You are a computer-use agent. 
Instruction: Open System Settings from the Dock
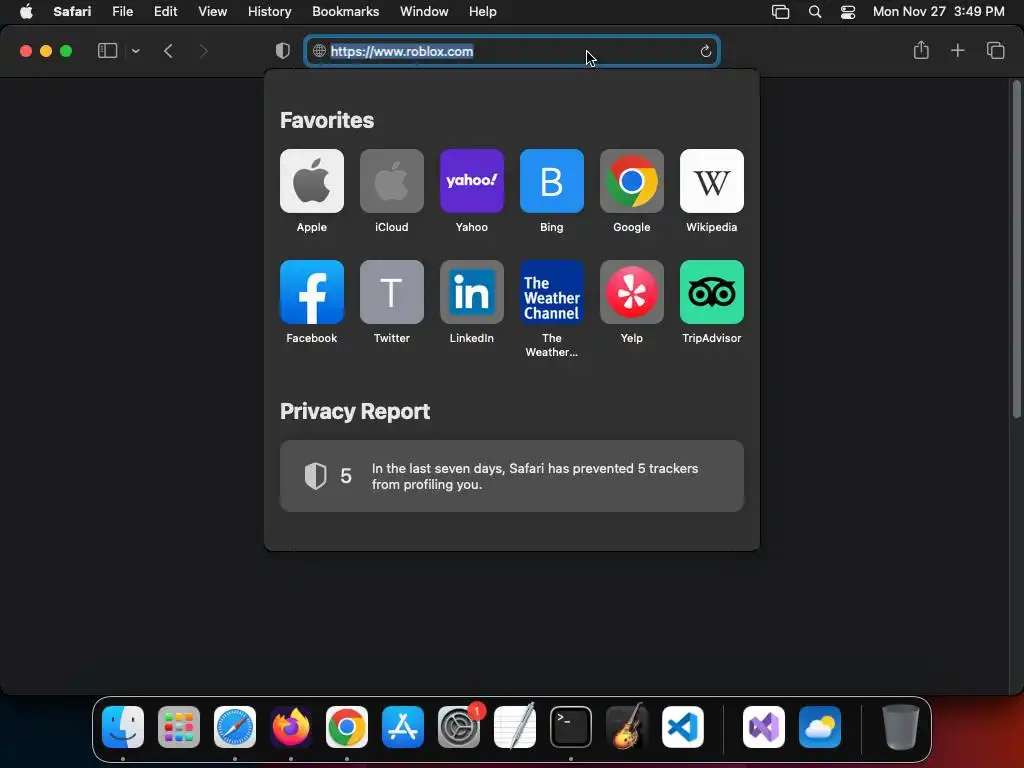pos(459,727)
